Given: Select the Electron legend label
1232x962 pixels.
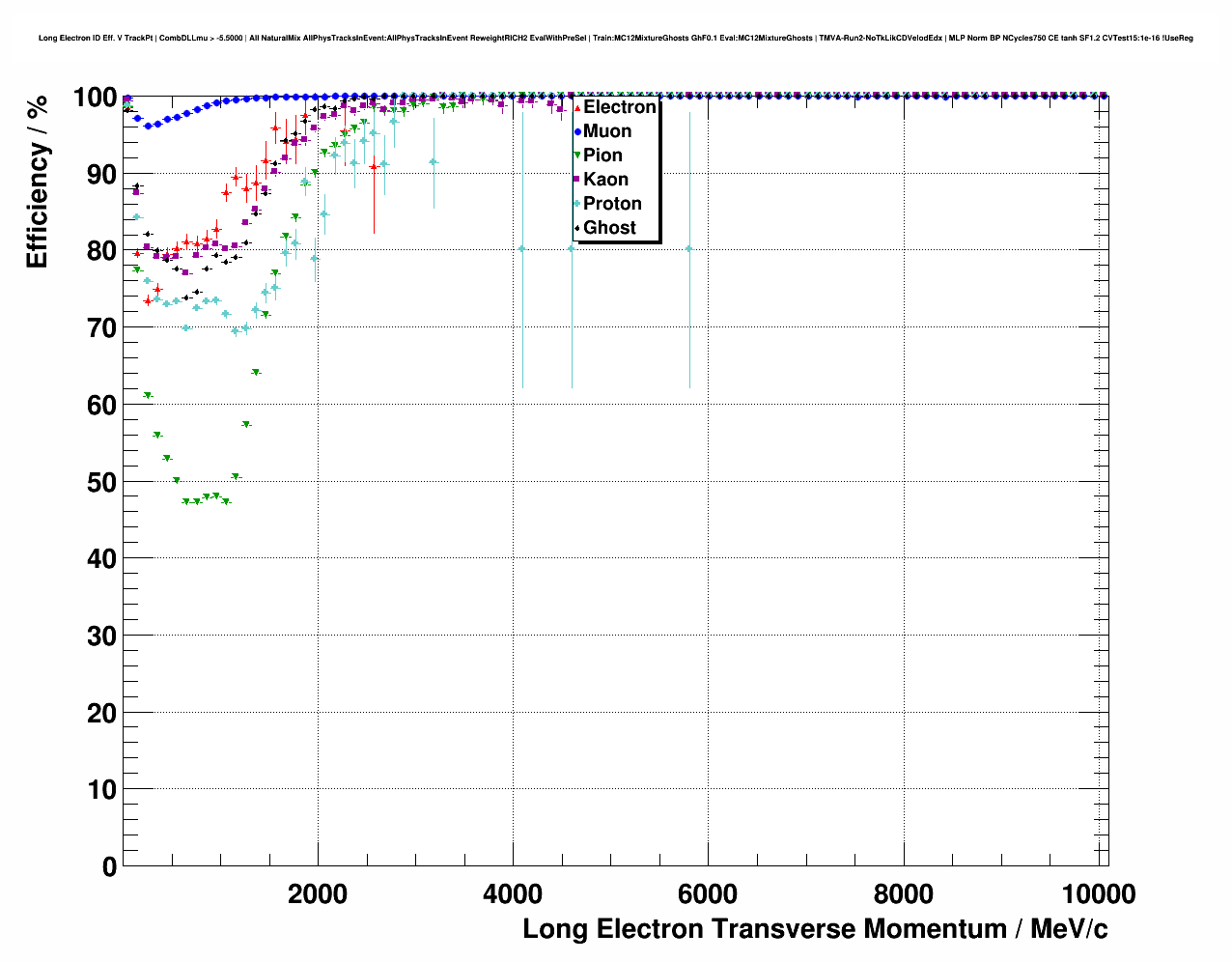Looking at the screenshot, I should (619, 107).
